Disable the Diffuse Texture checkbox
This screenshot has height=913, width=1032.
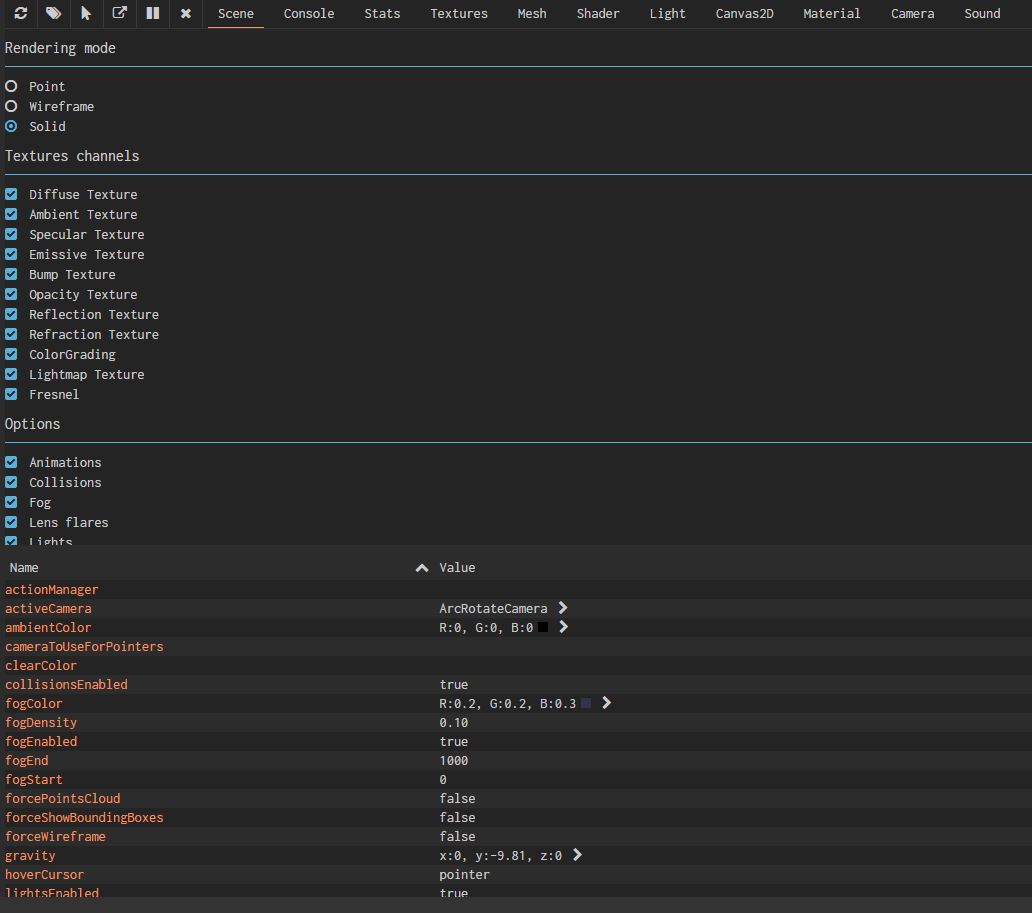point(11,194)
